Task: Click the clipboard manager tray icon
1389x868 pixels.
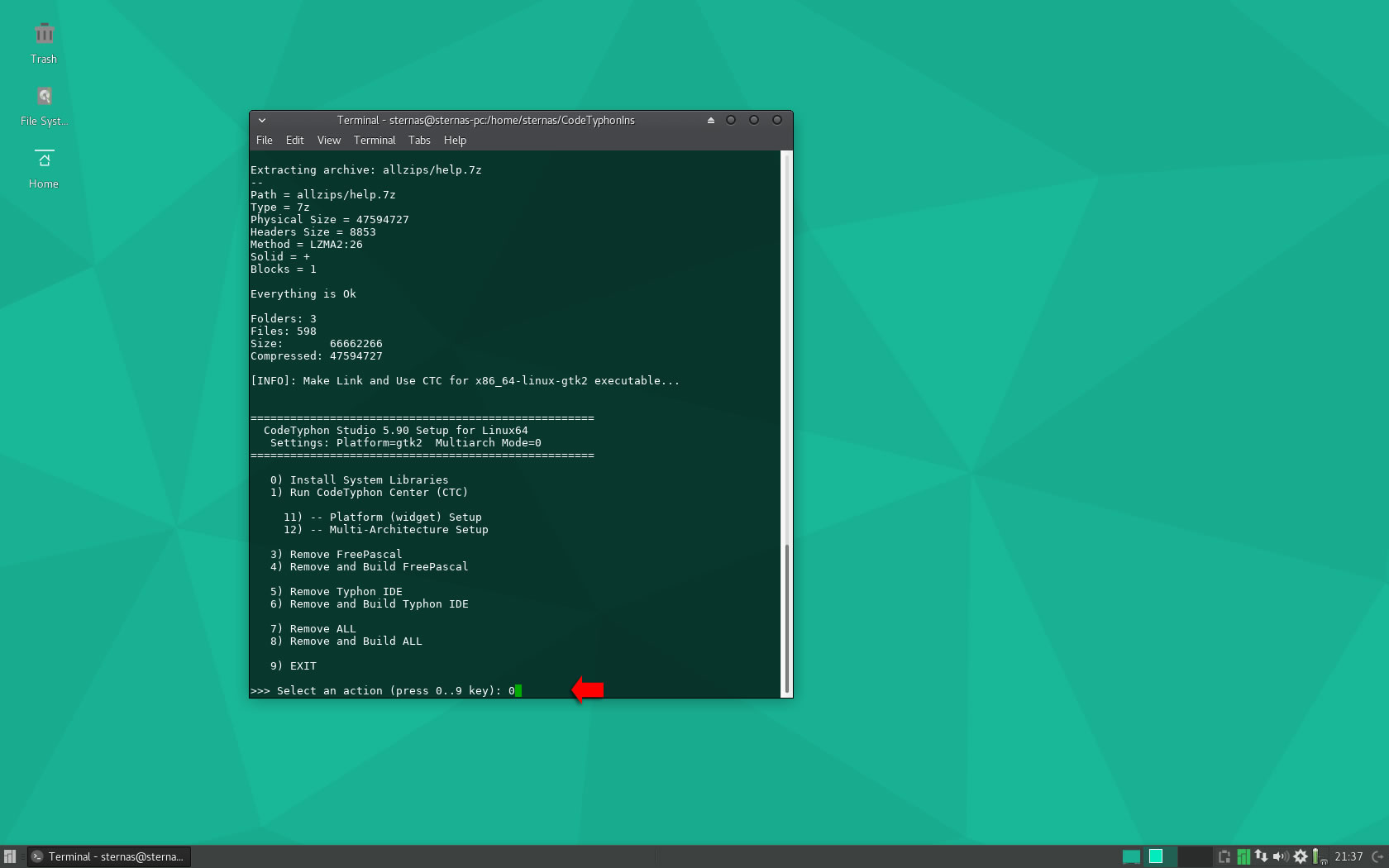Action: point(1224,856)
